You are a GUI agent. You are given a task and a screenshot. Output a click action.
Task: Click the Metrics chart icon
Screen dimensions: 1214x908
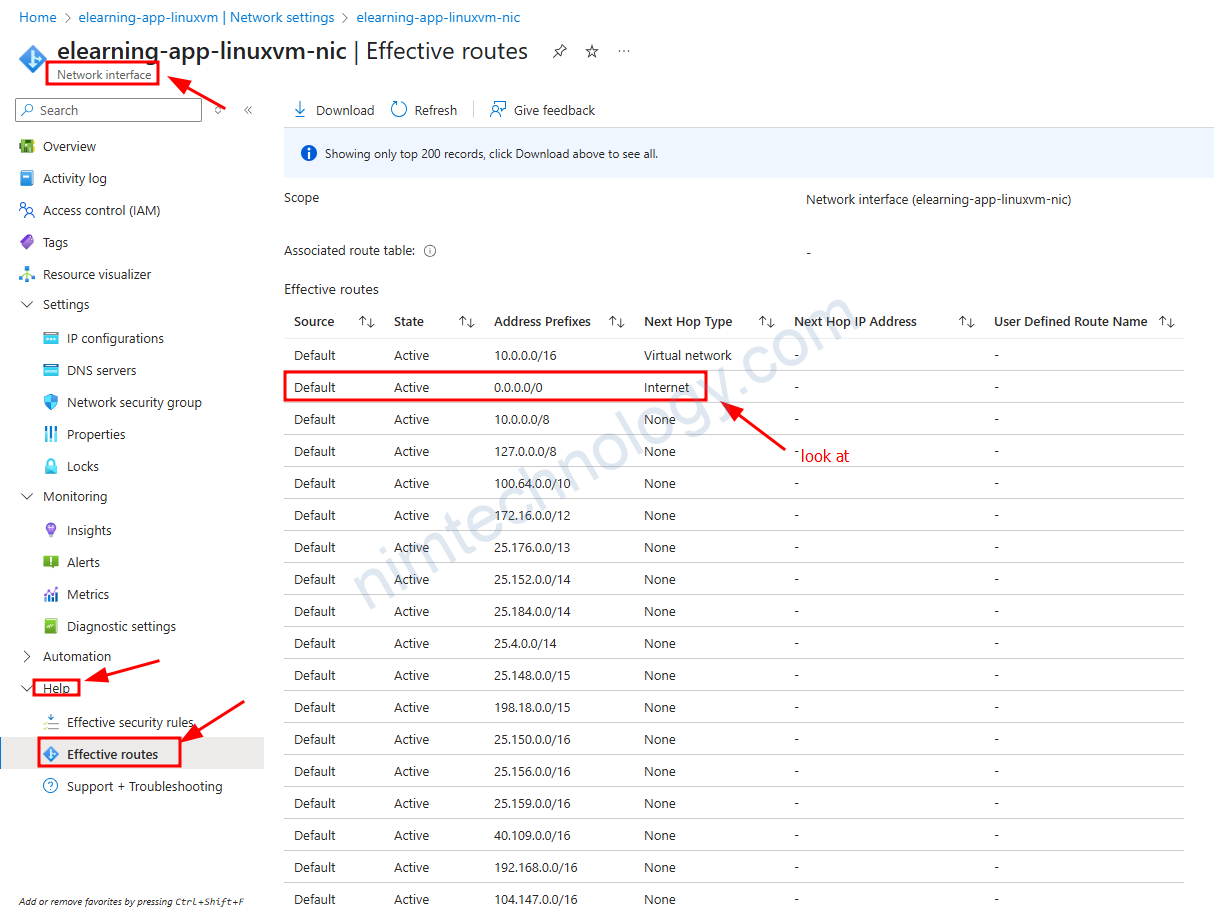point(51,594)
